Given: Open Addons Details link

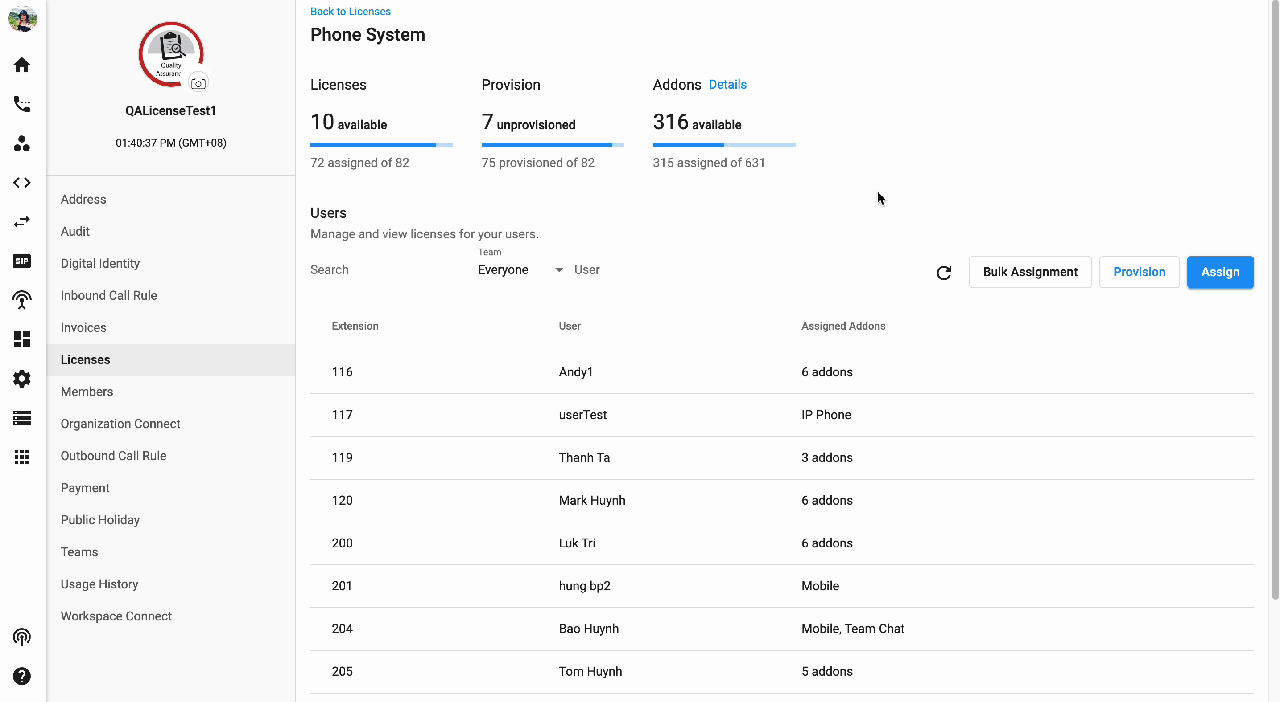Looking at the screenshot, I should point(728,85).
